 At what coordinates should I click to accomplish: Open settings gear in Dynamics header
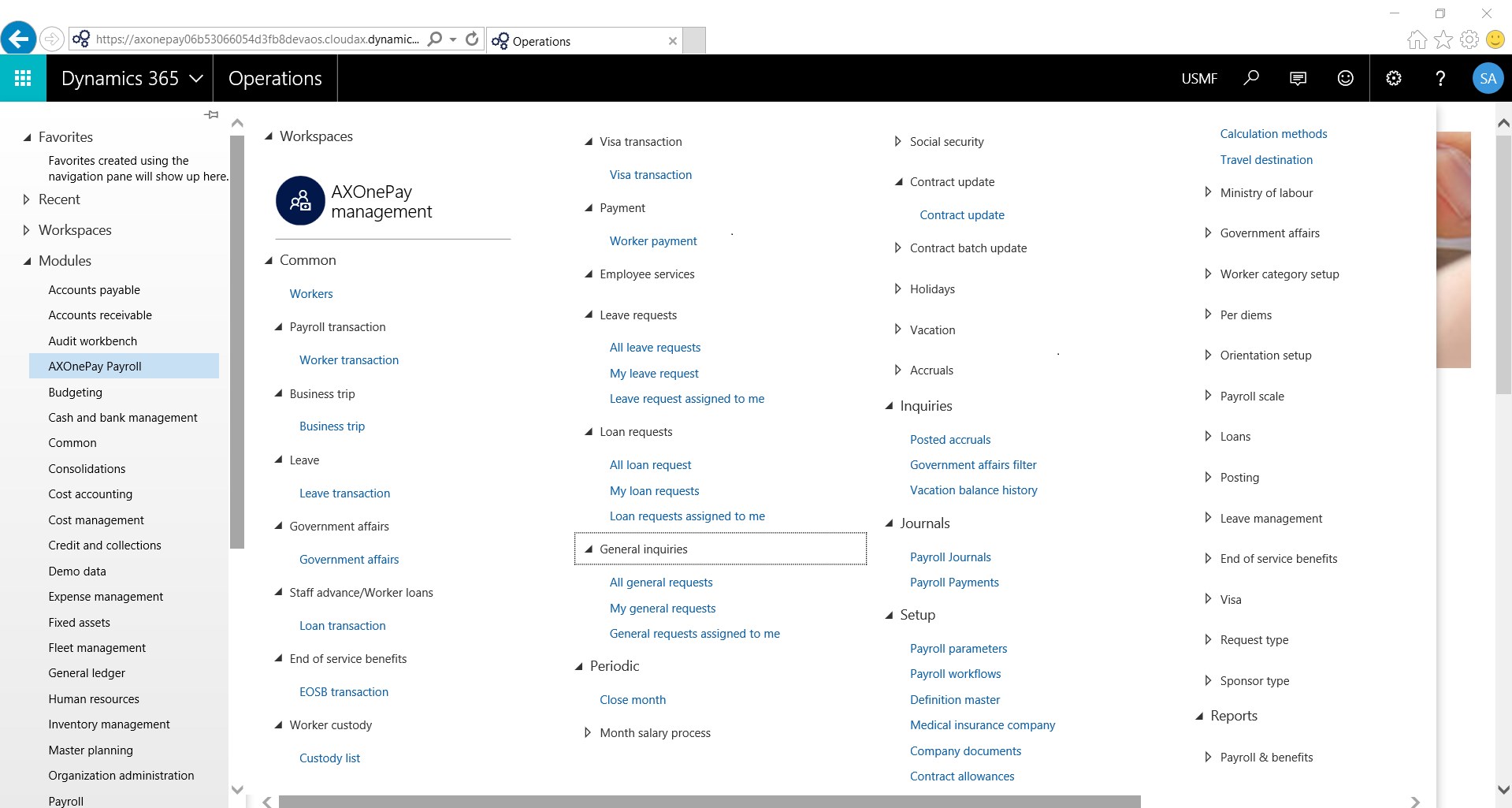(x=1393, y=78)
